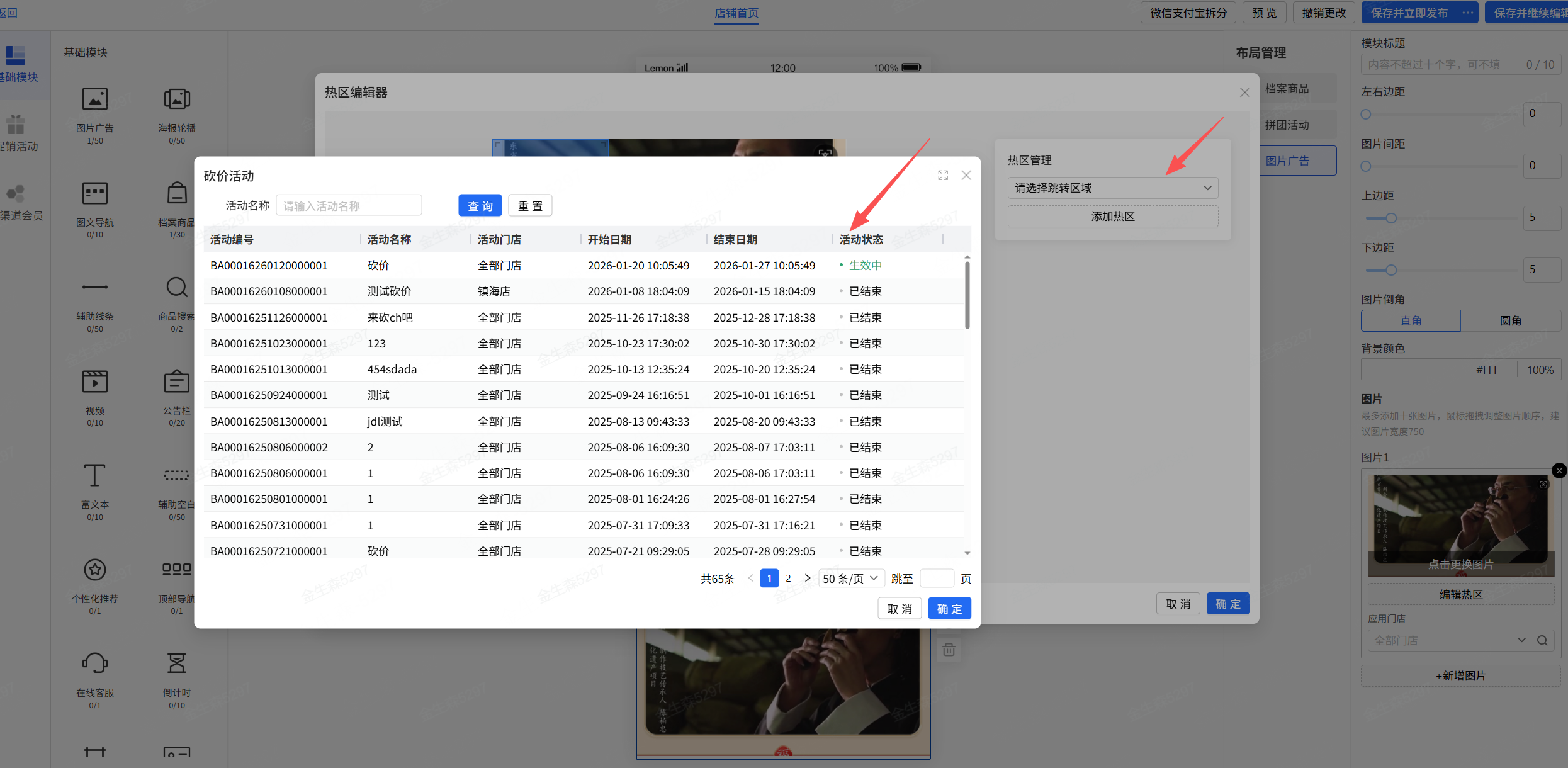Click the 辅助线条 module icon
1568x768 pixels.
pos(95,288)
